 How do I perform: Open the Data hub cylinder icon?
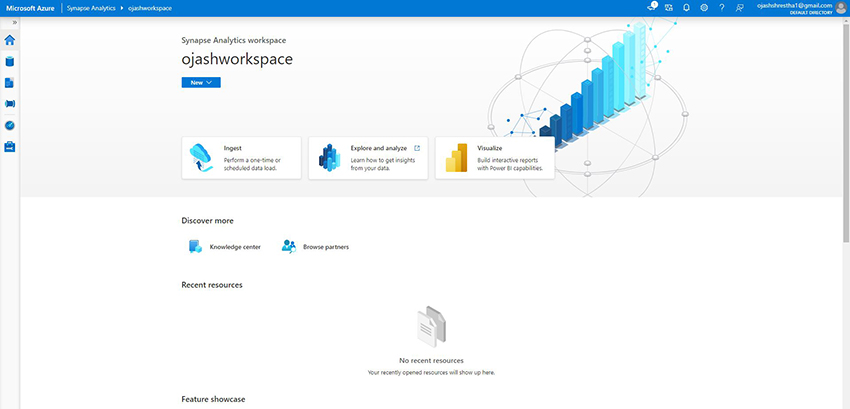click(10, 61)
